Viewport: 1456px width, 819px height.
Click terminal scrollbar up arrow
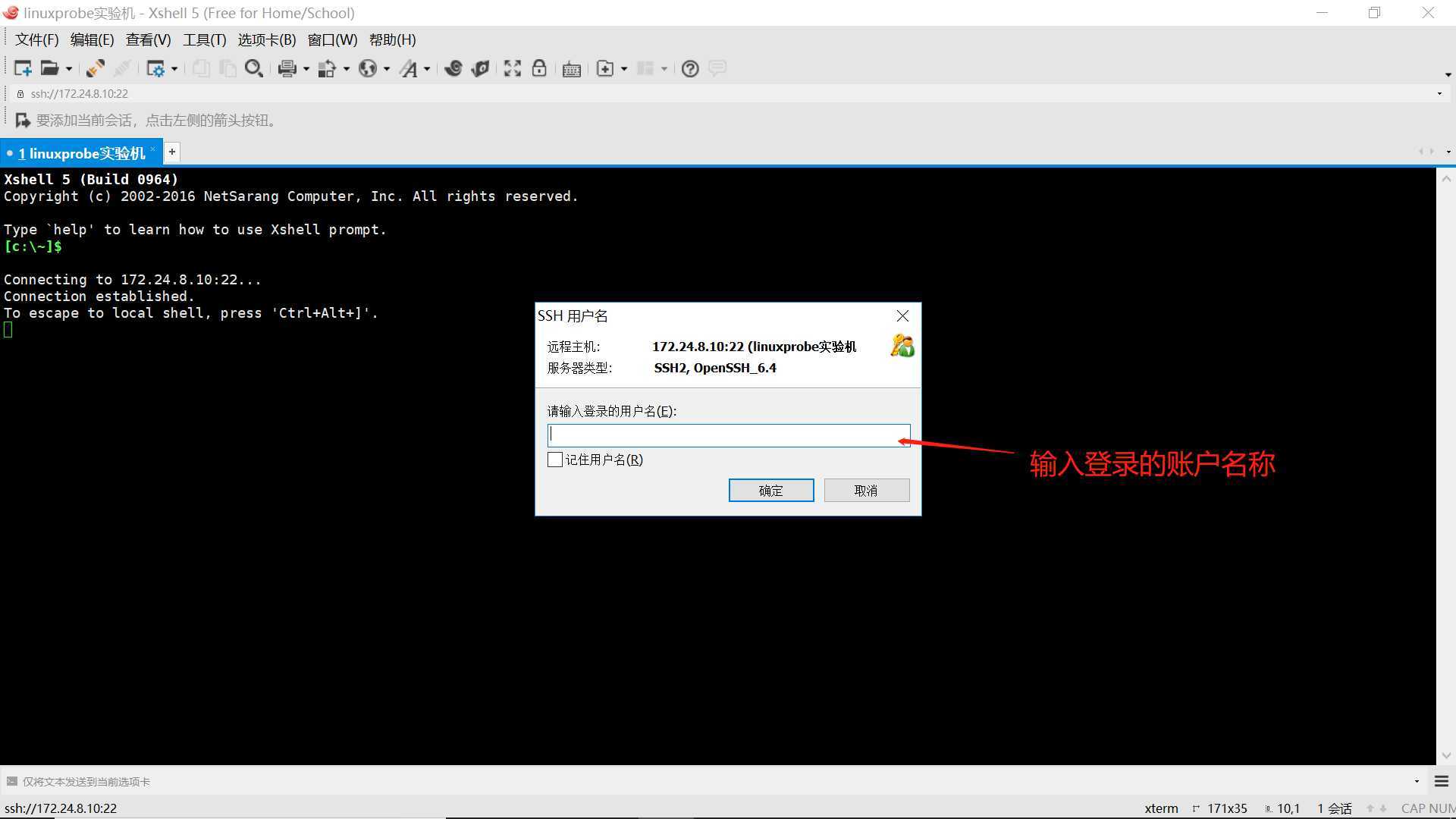coord(1446,179)
